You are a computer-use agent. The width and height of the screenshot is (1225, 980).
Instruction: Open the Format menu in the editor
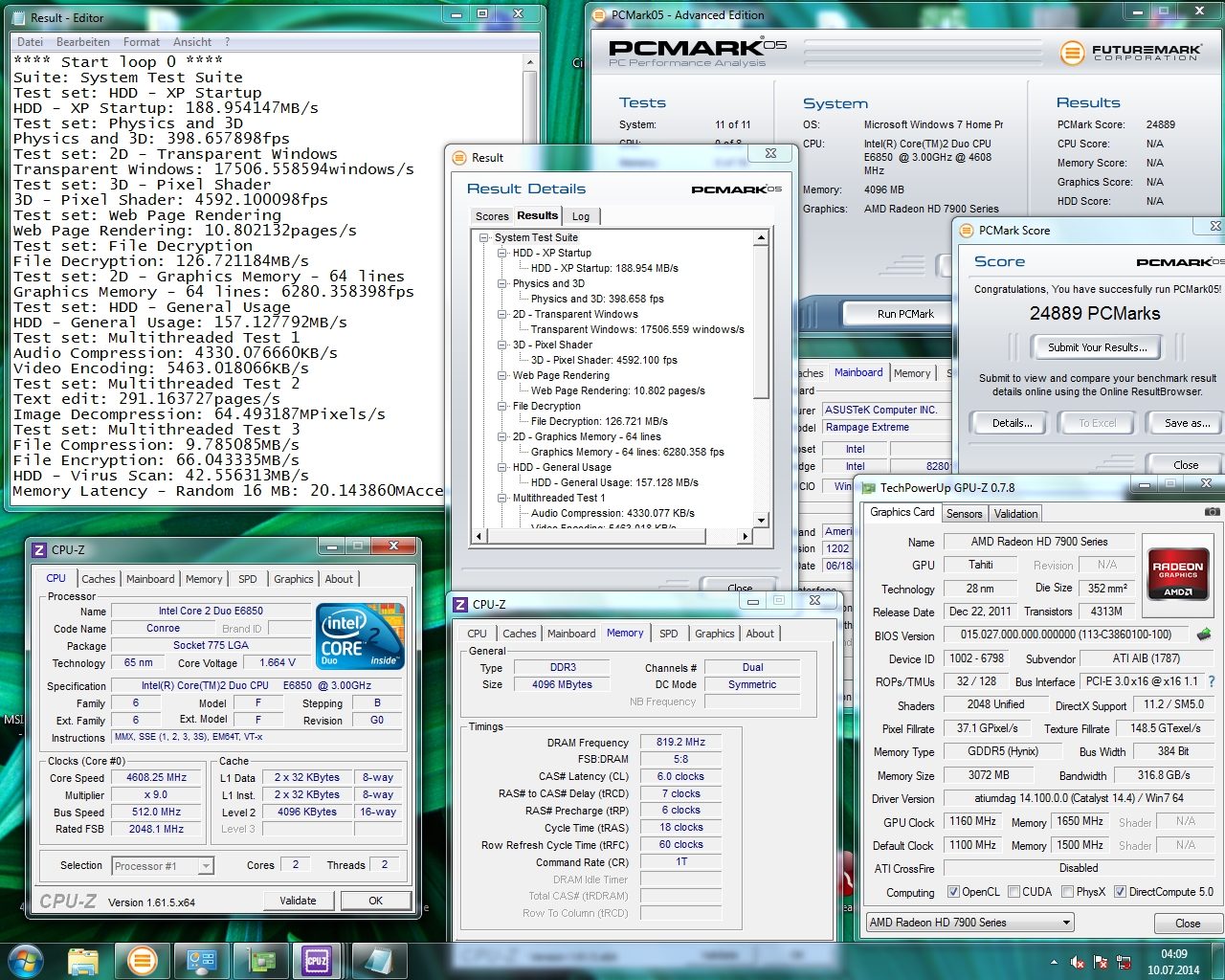click(x=142, y=42)
